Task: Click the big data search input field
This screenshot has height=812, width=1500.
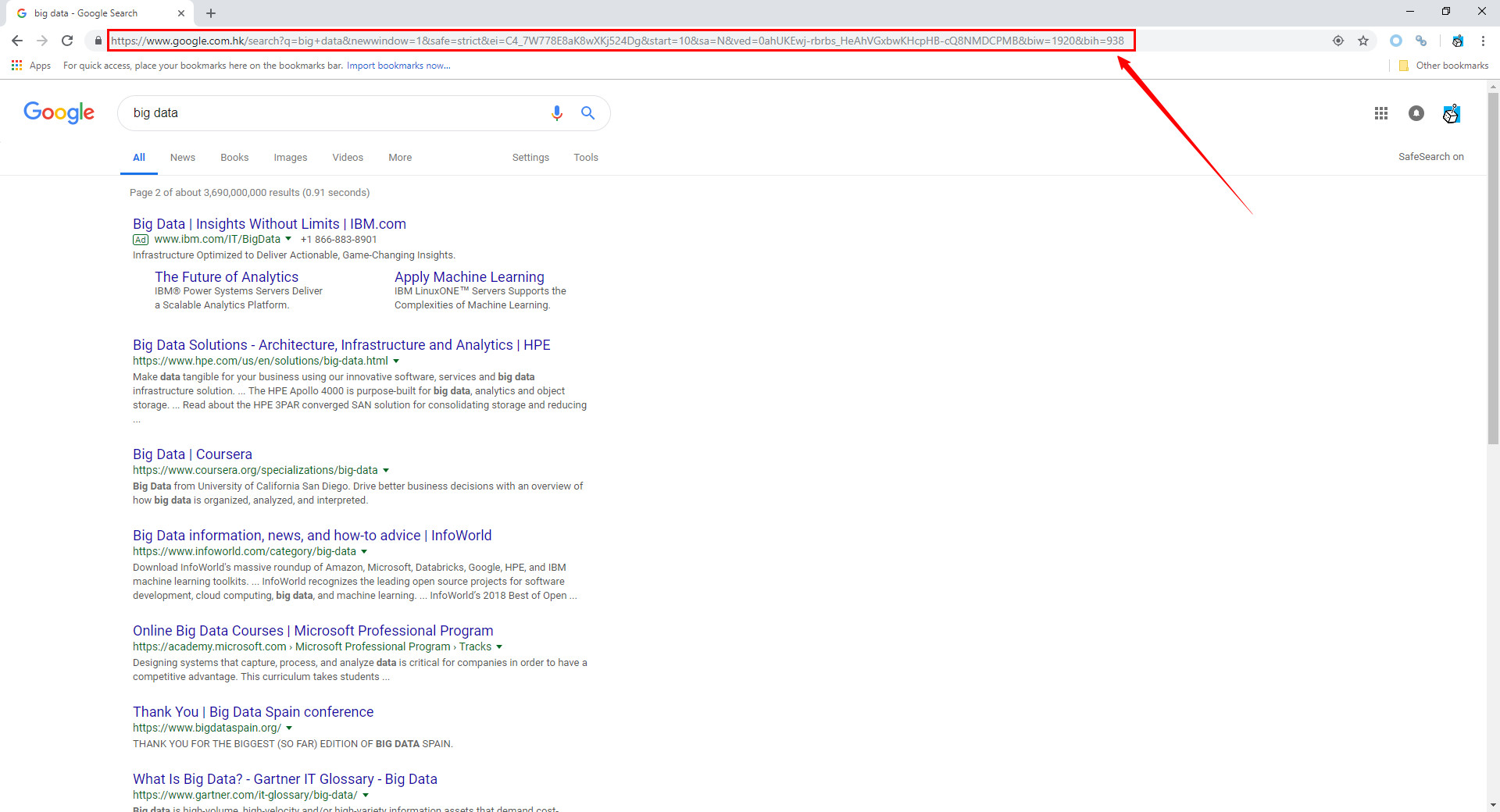Action: (336, 113)
